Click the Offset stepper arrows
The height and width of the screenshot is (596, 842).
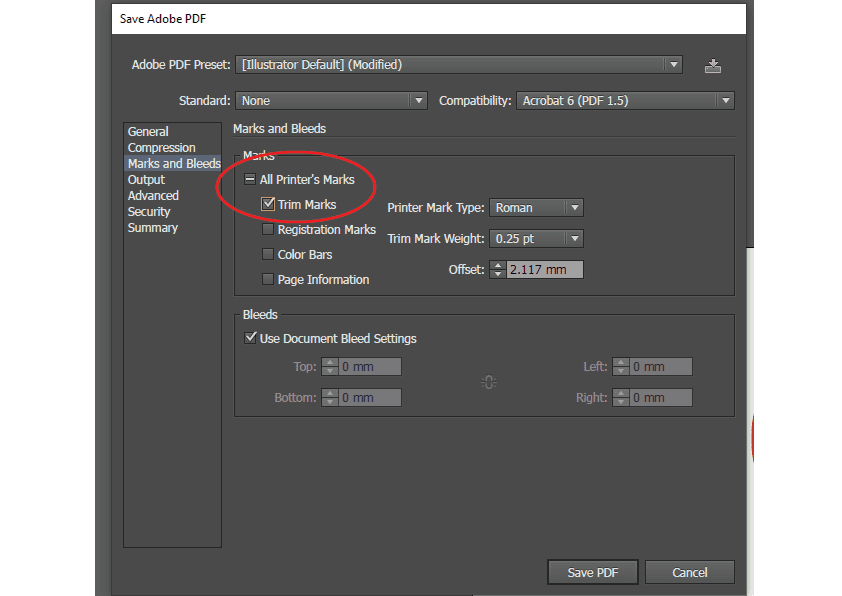498,270
